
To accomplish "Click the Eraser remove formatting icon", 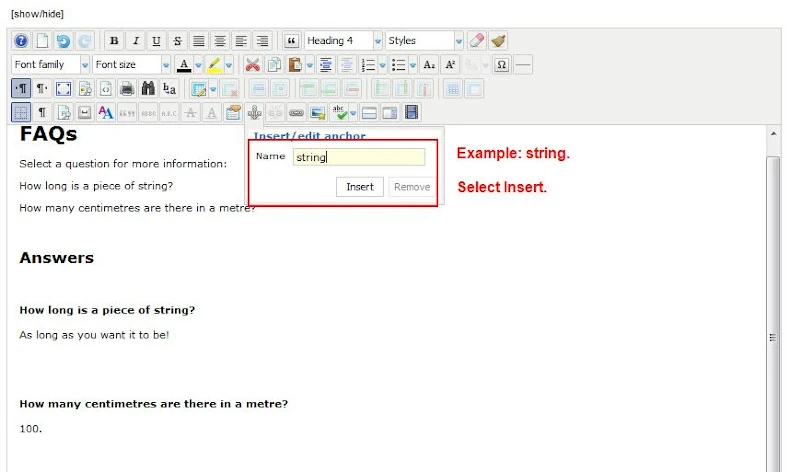I will (x=476, y=41).
